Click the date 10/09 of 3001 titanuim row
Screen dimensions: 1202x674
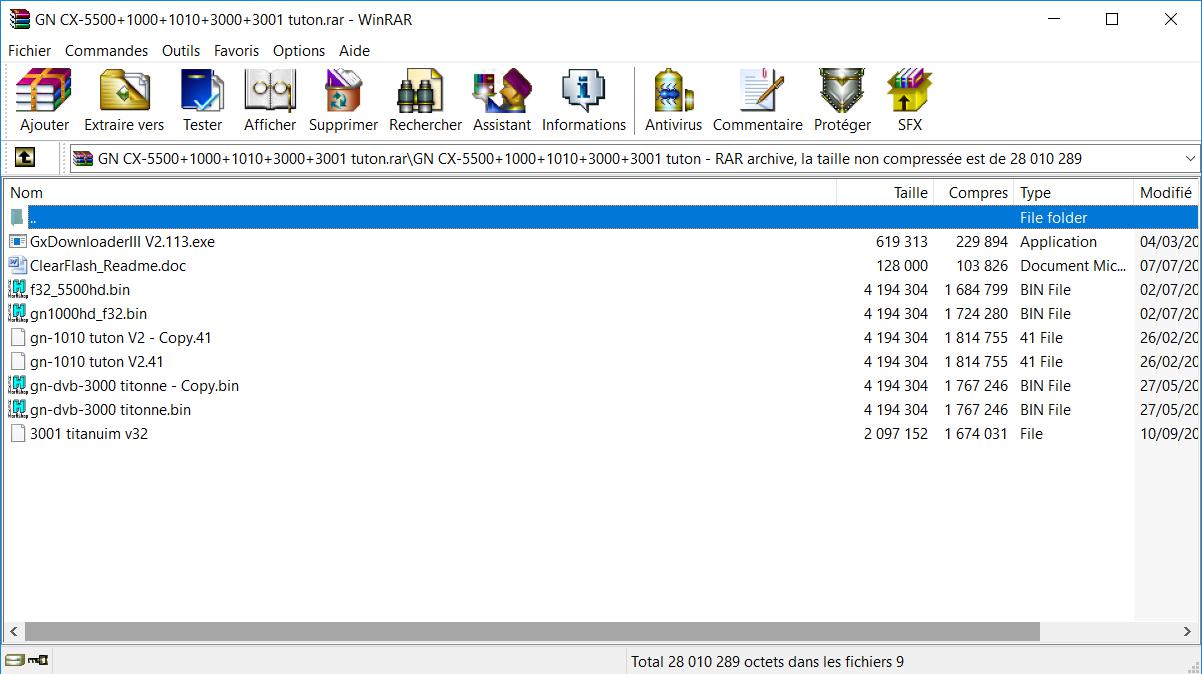point(1168,434)
